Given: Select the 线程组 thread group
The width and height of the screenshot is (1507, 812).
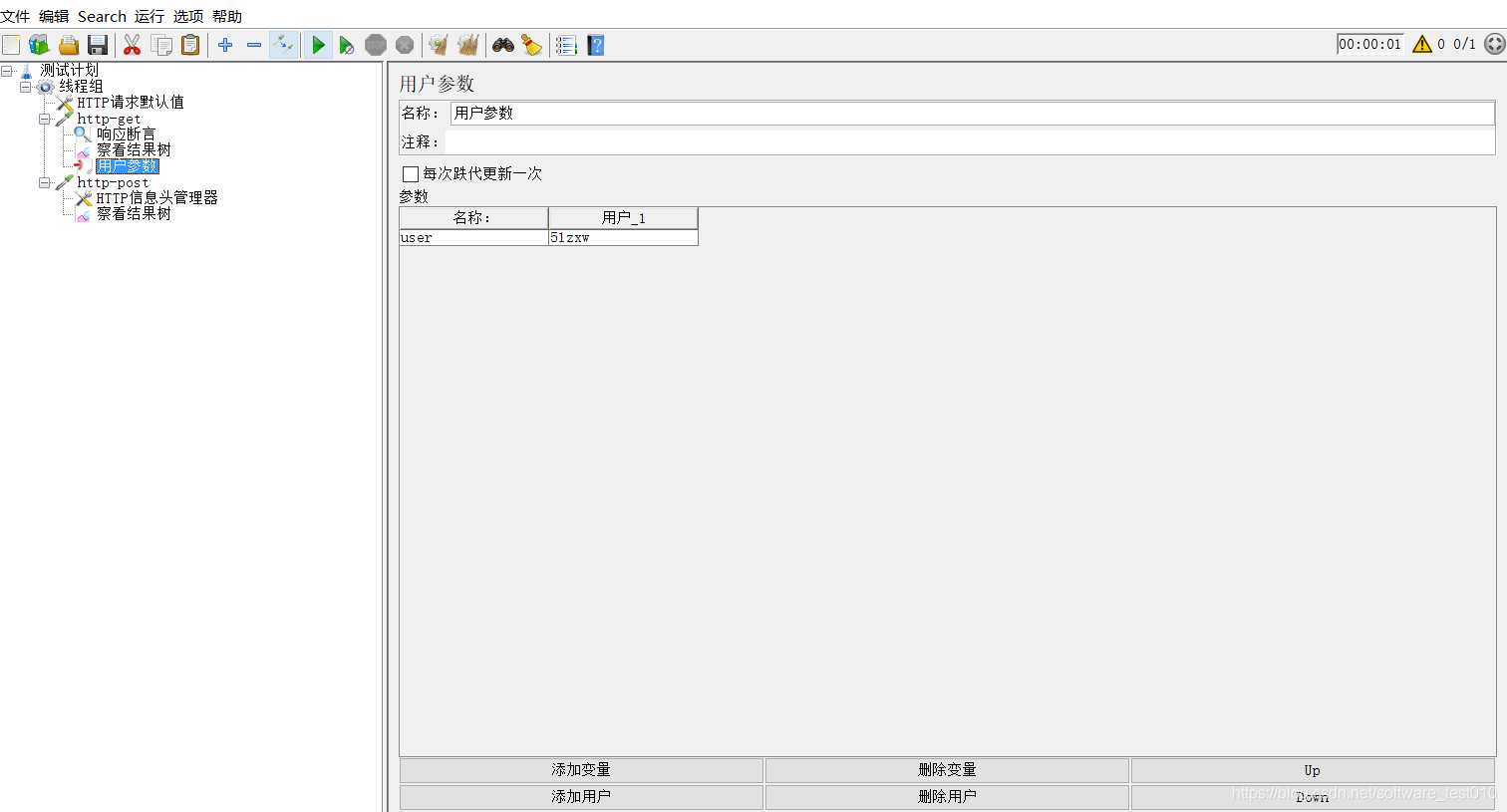Looking at the screenshot, I should 81,86.
